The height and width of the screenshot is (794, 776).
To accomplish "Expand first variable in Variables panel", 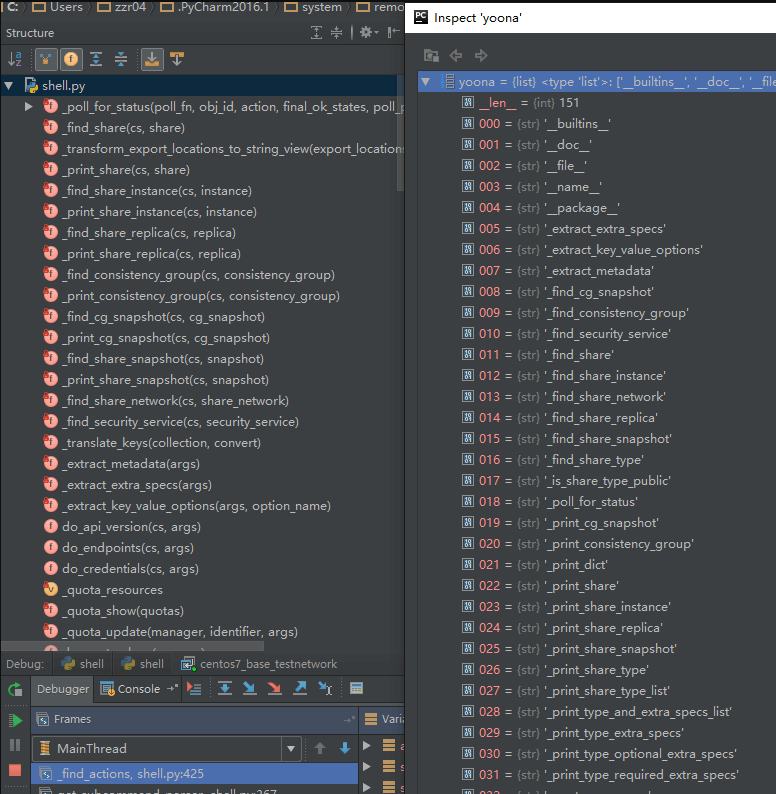I will pos(367,745).
